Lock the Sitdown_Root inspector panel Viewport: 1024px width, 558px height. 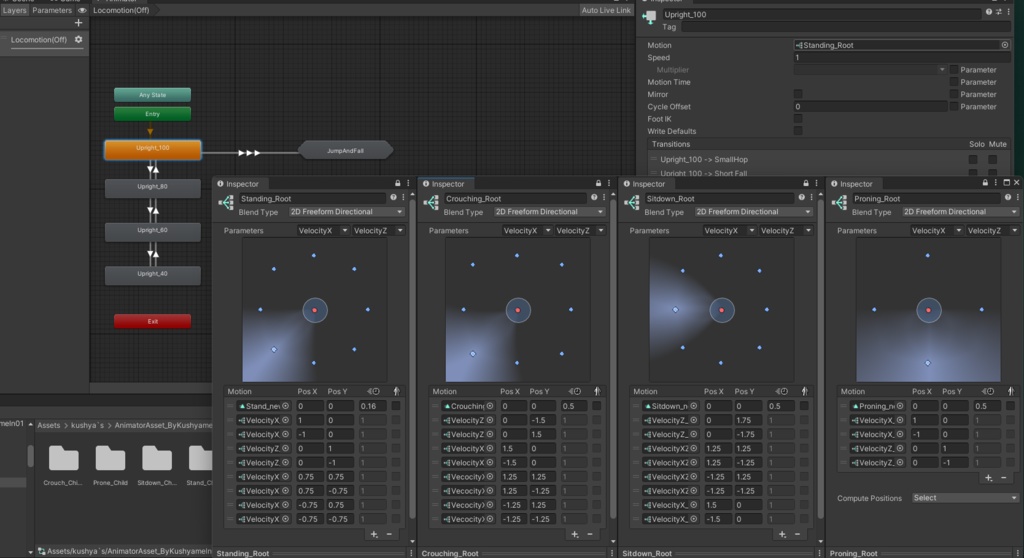[806, 184]
